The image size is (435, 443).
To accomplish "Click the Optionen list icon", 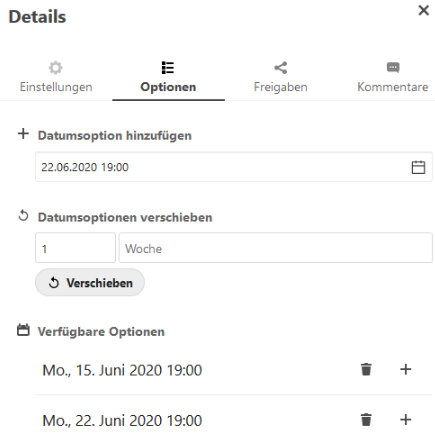I will [168, 68].
